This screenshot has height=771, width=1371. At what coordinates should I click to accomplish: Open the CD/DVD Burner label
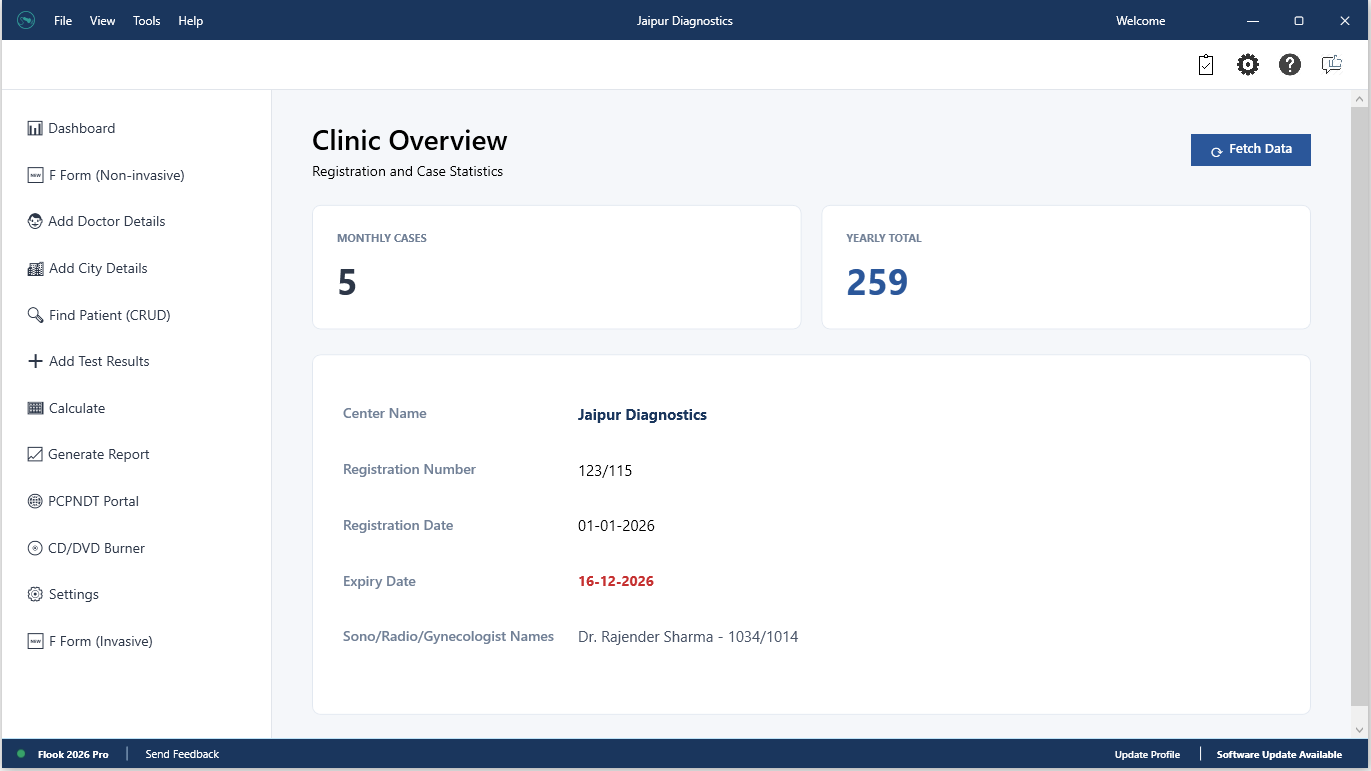click(x=97, y=548)
